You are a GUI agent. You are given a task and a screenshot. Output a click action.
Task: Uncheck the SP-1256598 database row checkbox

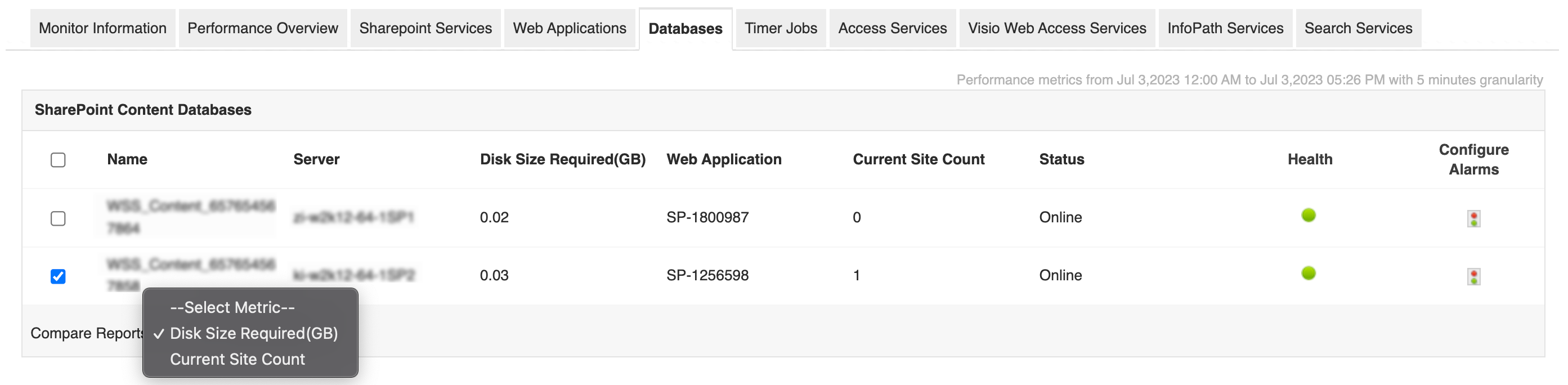(x=58, y=276)
